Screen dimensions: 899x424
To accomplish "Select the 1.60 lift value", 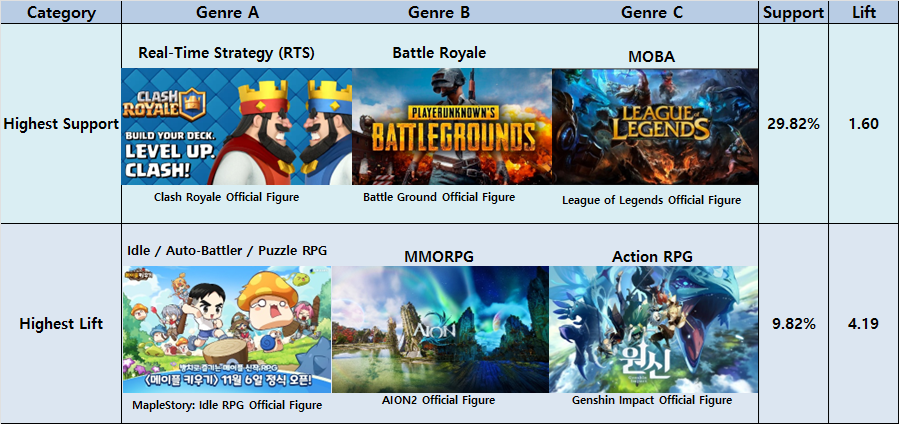I will pyautogui.click(x=864, y=124).
